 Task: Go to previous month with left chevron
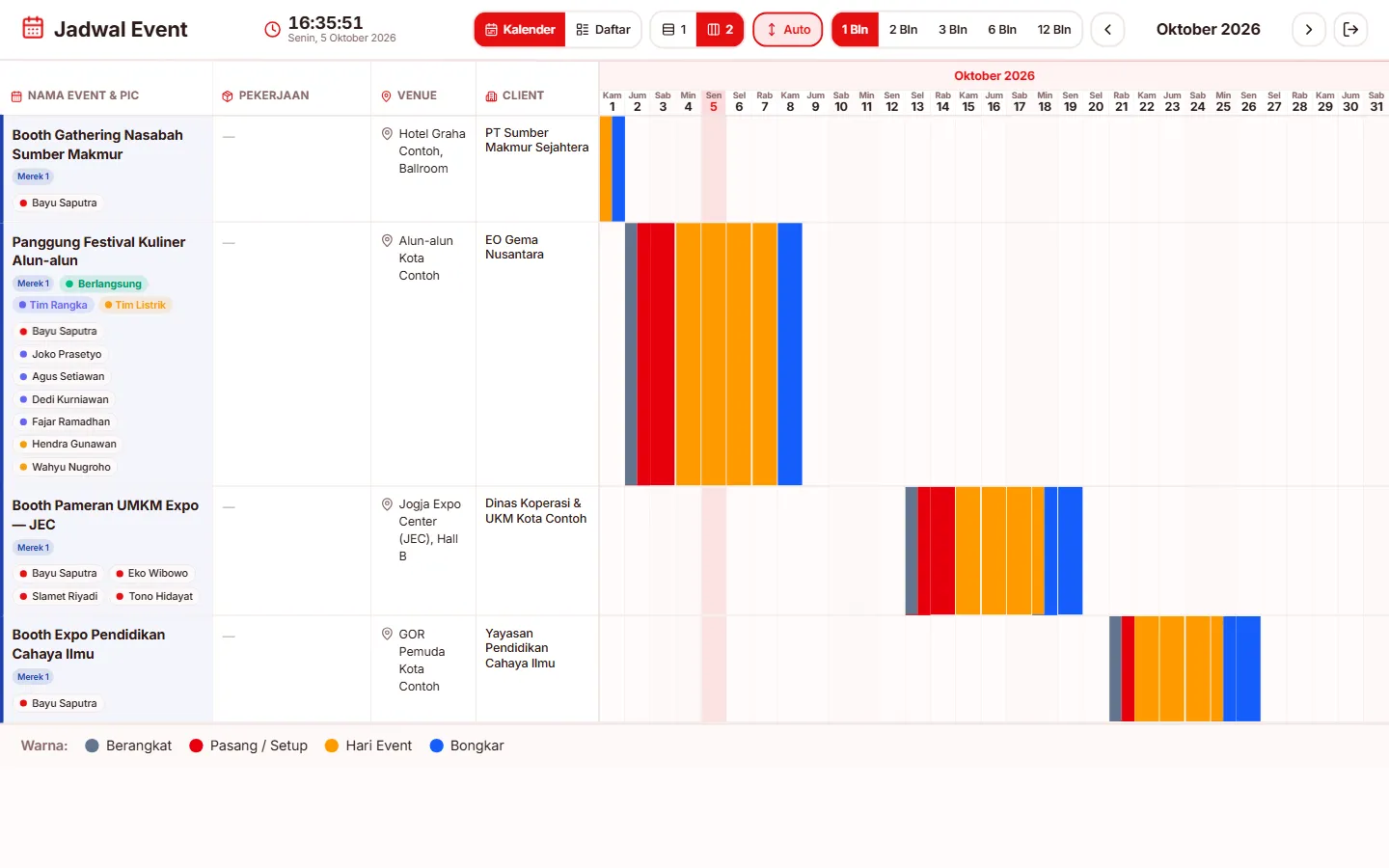(1108, 30)
